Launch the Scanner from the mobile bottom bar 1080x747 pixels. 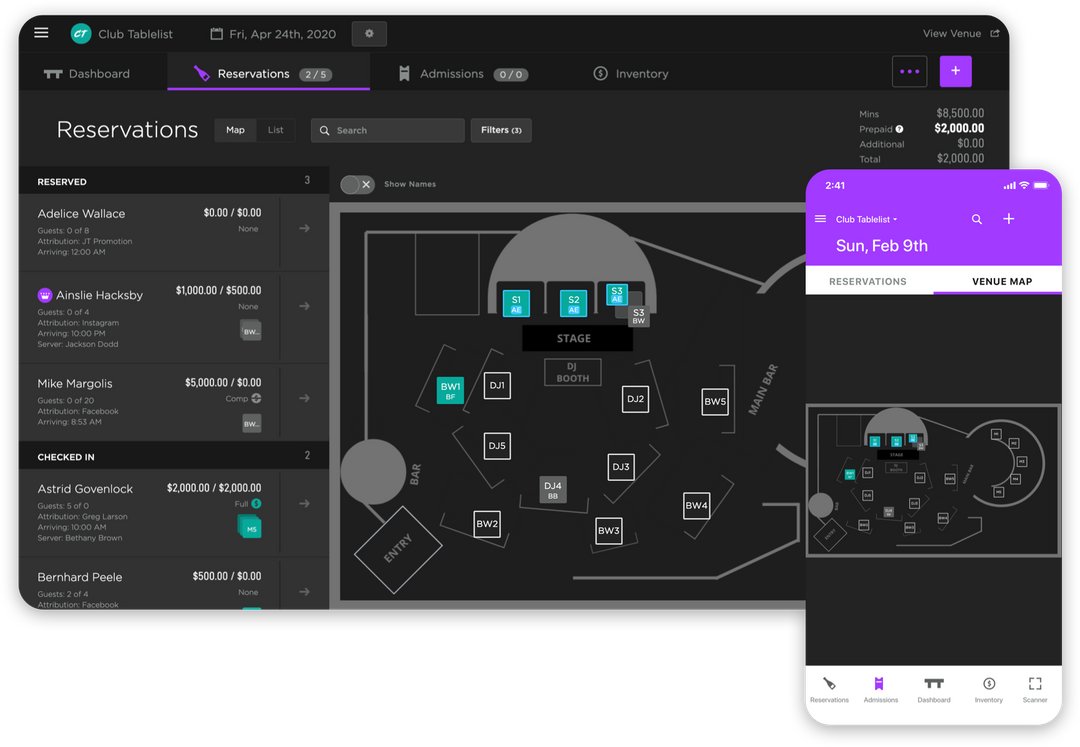1035,685
